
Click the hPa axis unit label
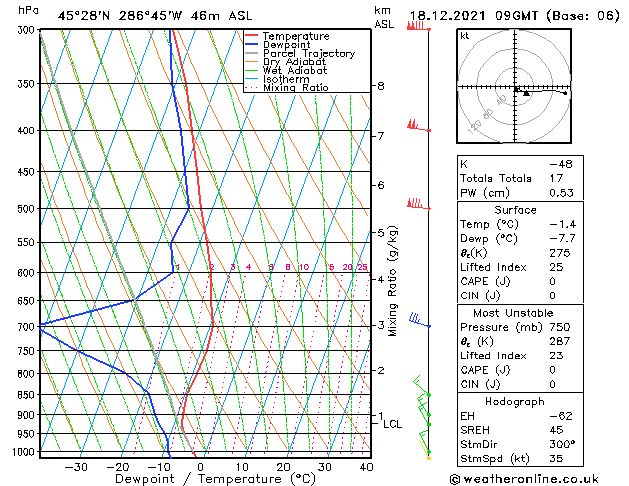[28, 11]
